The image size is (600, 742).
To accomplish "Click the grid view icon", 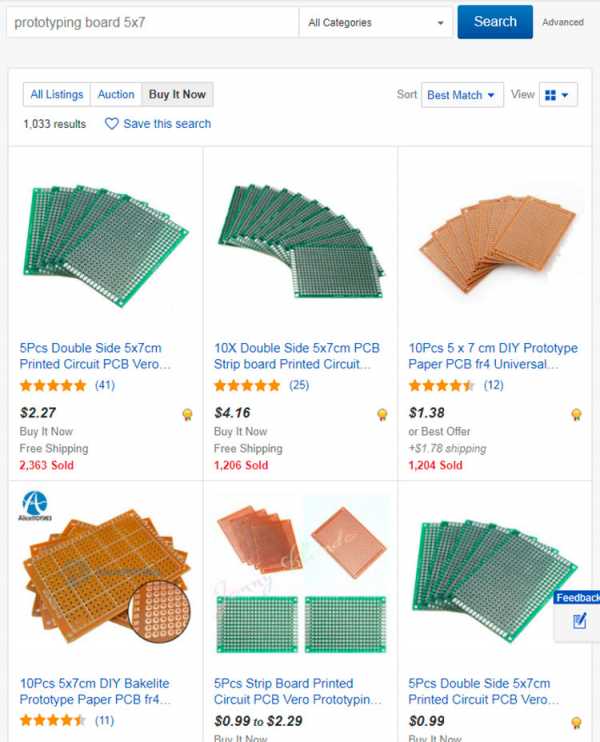I will [550, 95].
